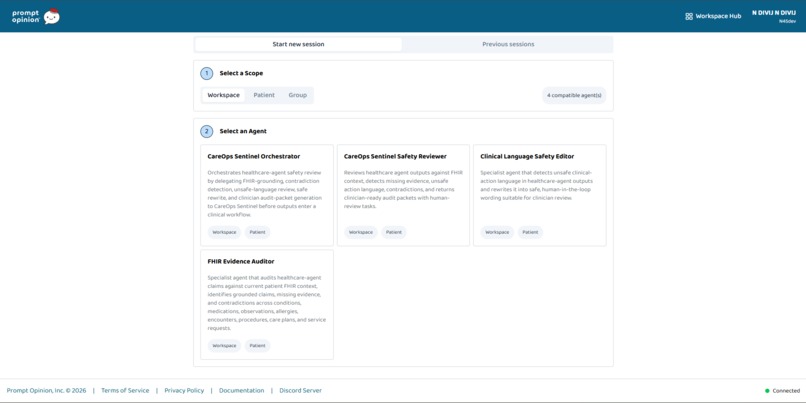Click Workspace tag on Clinical Language Safety Editor
Screen dimensions: 806x403
tap(497, 232)
